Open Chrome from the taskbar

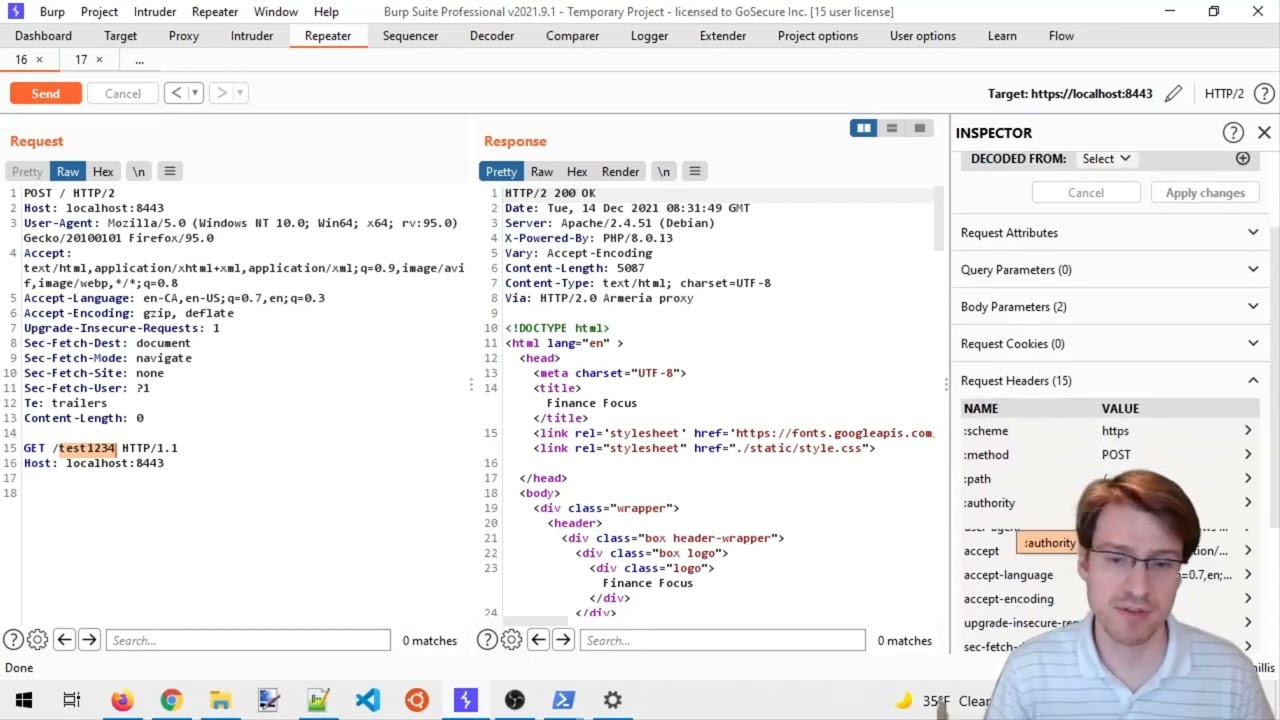point(171,700)
